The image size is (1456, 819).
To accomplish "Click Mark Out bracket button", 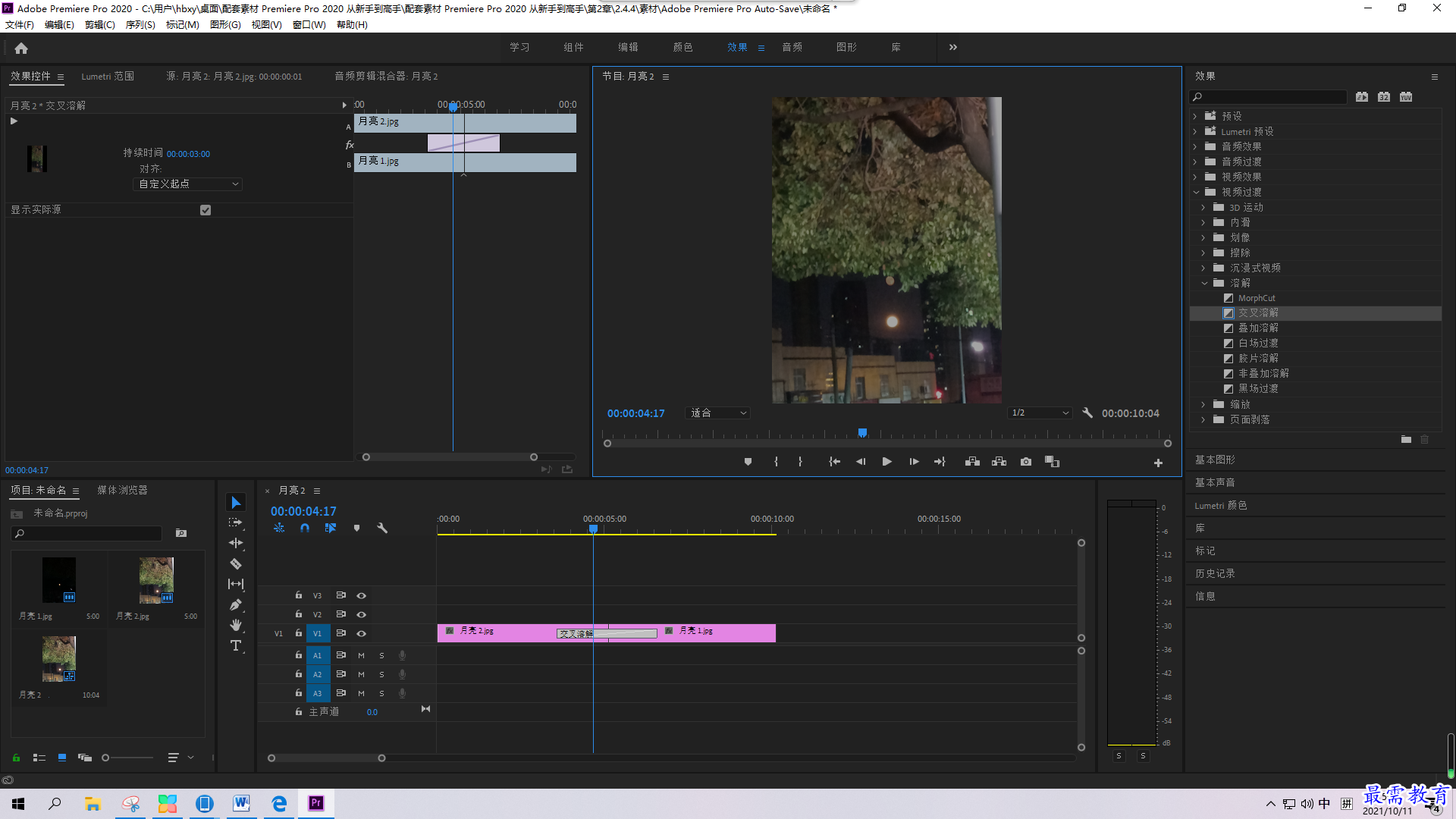I will click(800, 462).
